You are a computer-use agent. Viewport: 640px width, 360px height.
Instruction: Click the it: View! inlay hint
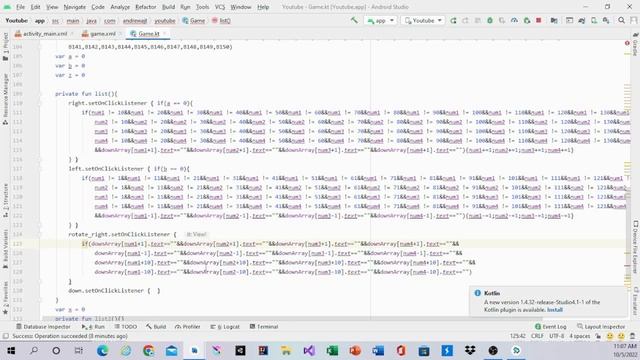[x=196, y=234]
